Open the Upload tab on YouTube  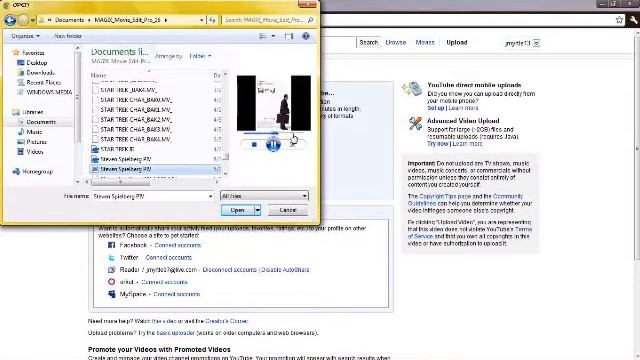pos(457,42)
